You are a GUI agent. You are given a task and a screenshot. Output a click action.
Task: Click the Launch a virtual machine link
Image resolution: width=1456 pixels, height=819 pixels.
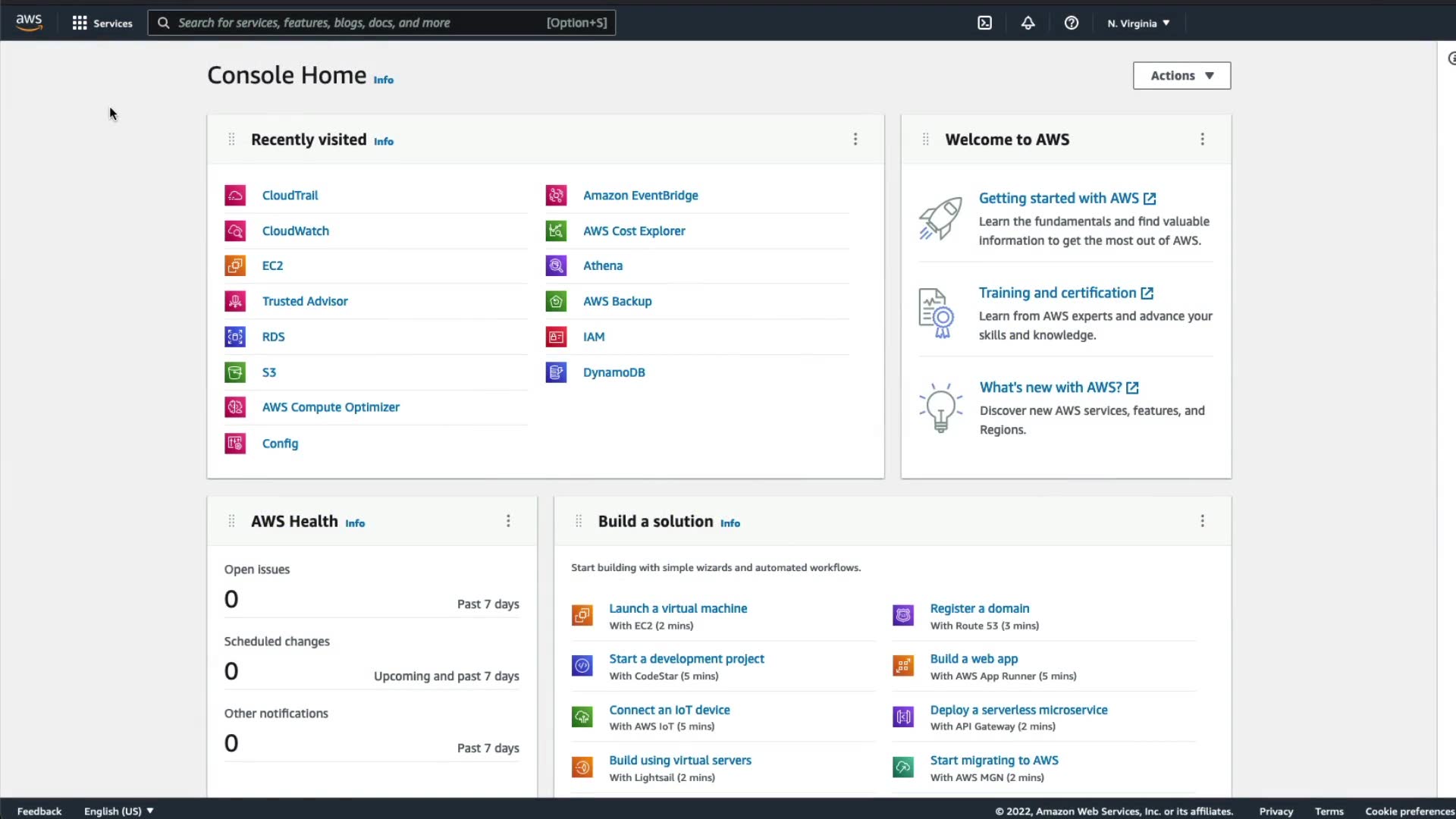point(678,608)
